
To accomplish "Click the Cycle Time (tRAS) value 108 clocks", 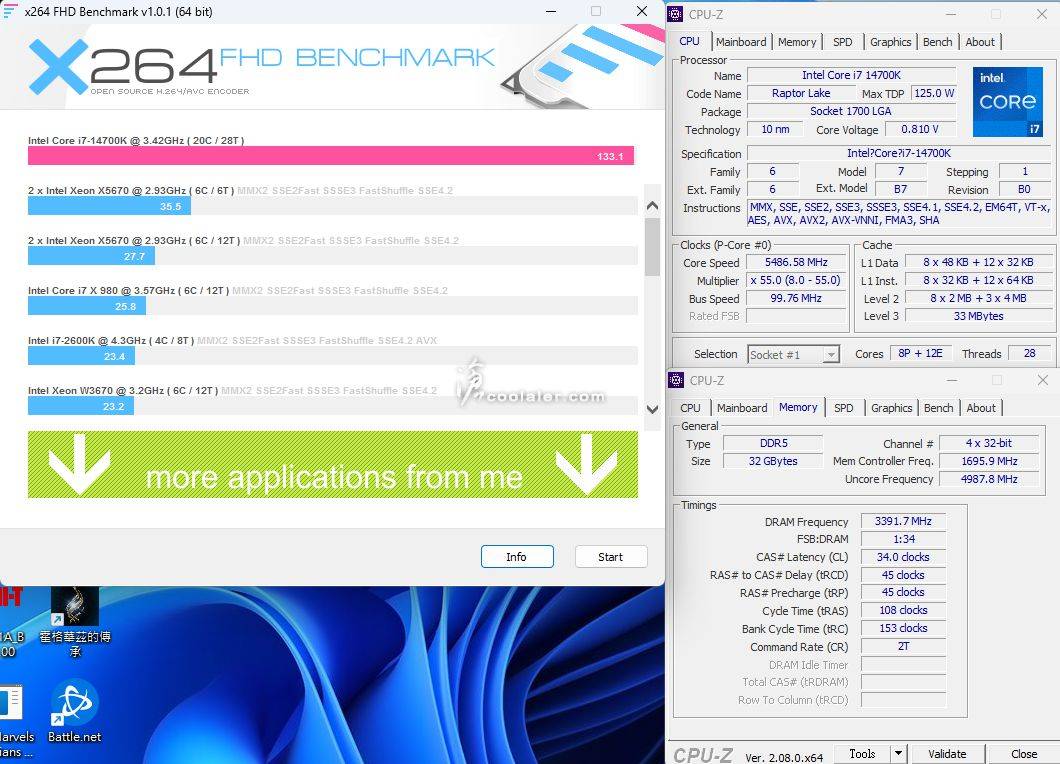I will tap(903, 611).
